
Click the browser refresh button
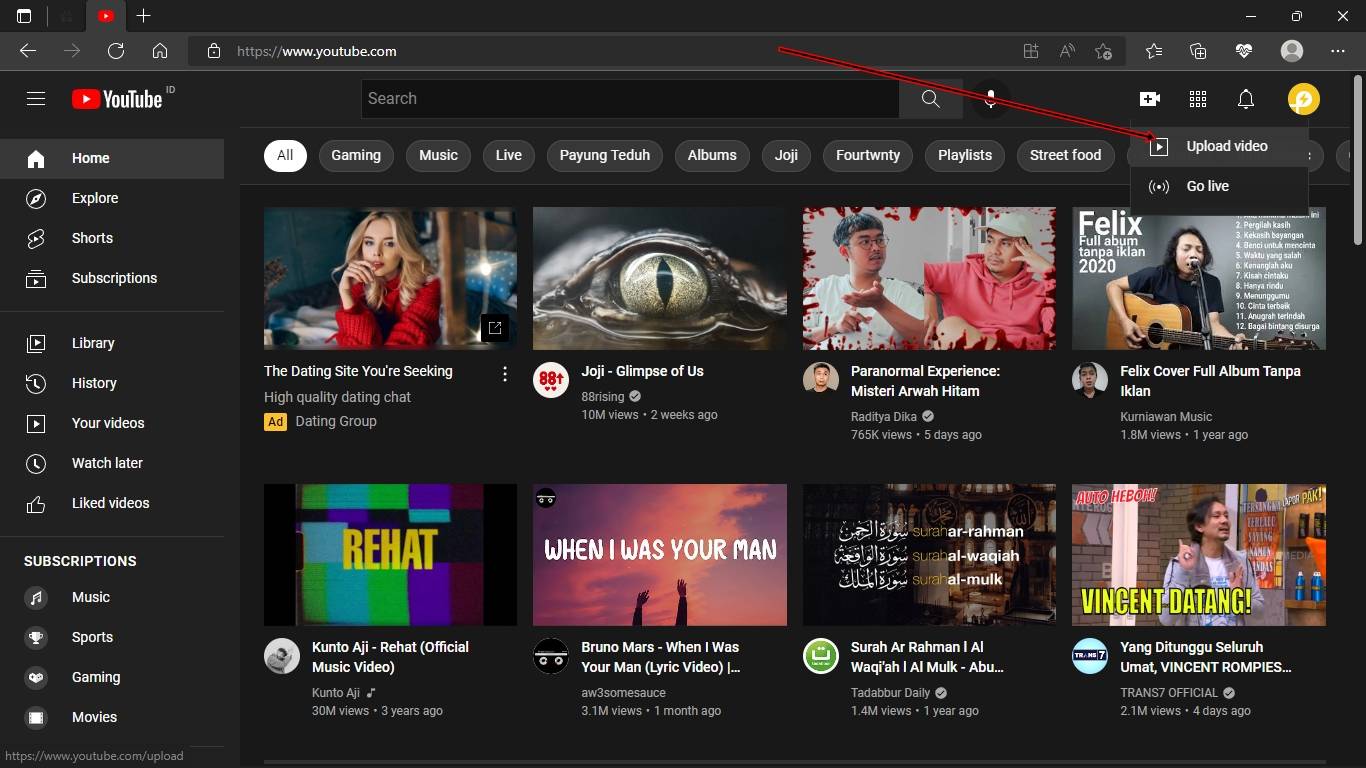click(116, 51)
